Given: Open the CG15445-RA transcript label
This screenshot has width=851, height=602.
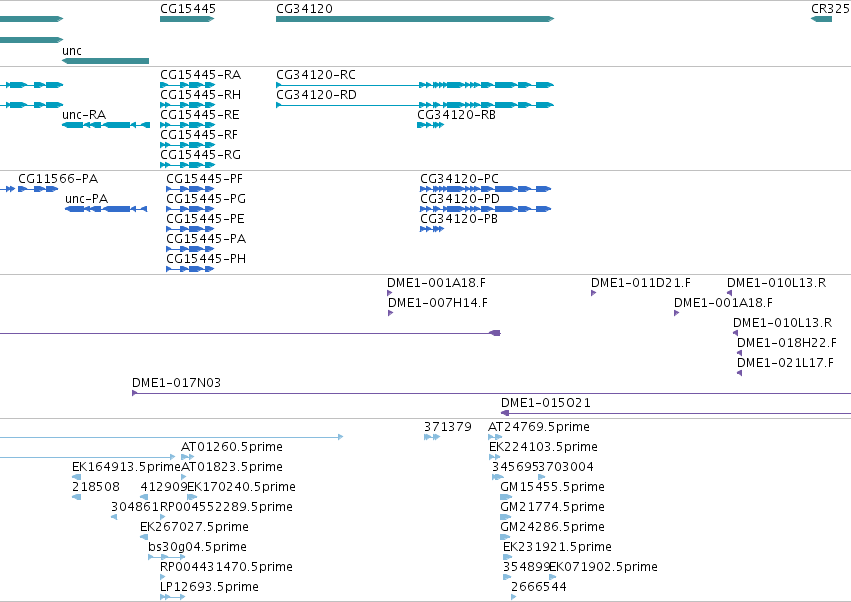Looking at the screenshot, I should click(200, 75).
